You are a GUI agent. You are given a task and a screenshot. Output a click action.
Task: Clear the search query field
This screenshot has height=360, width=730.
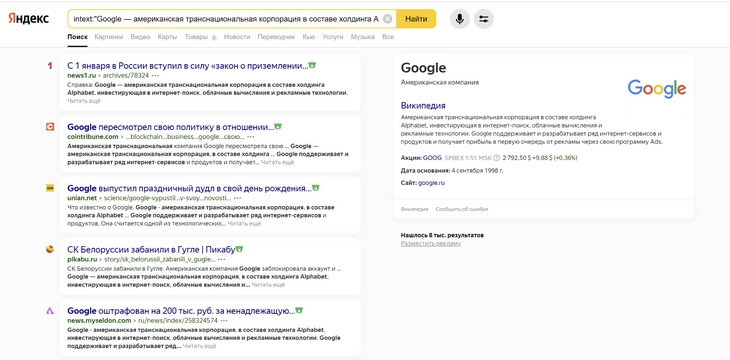point(387,19)
